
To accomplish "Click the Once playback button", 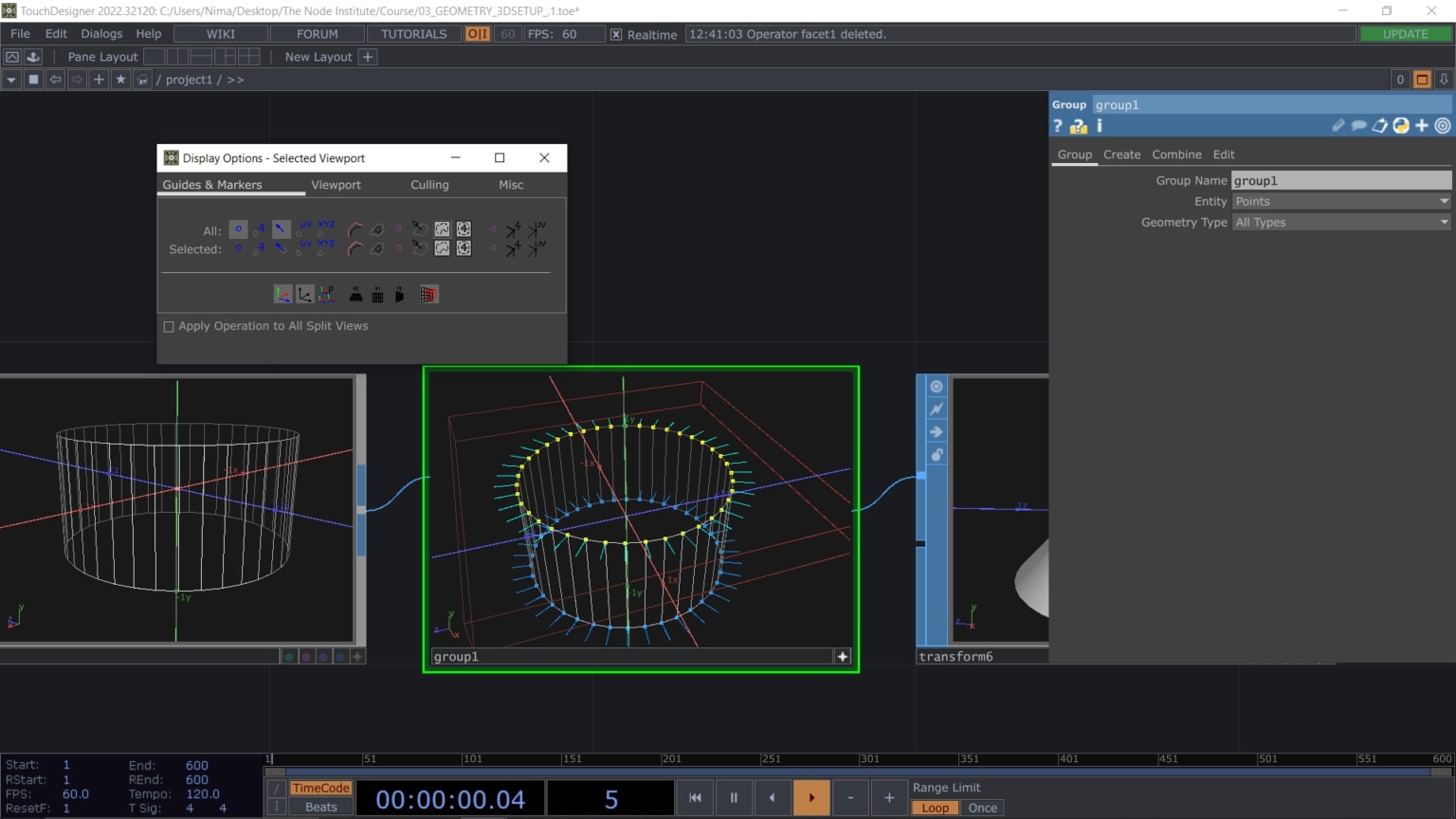I will point(982,808).
